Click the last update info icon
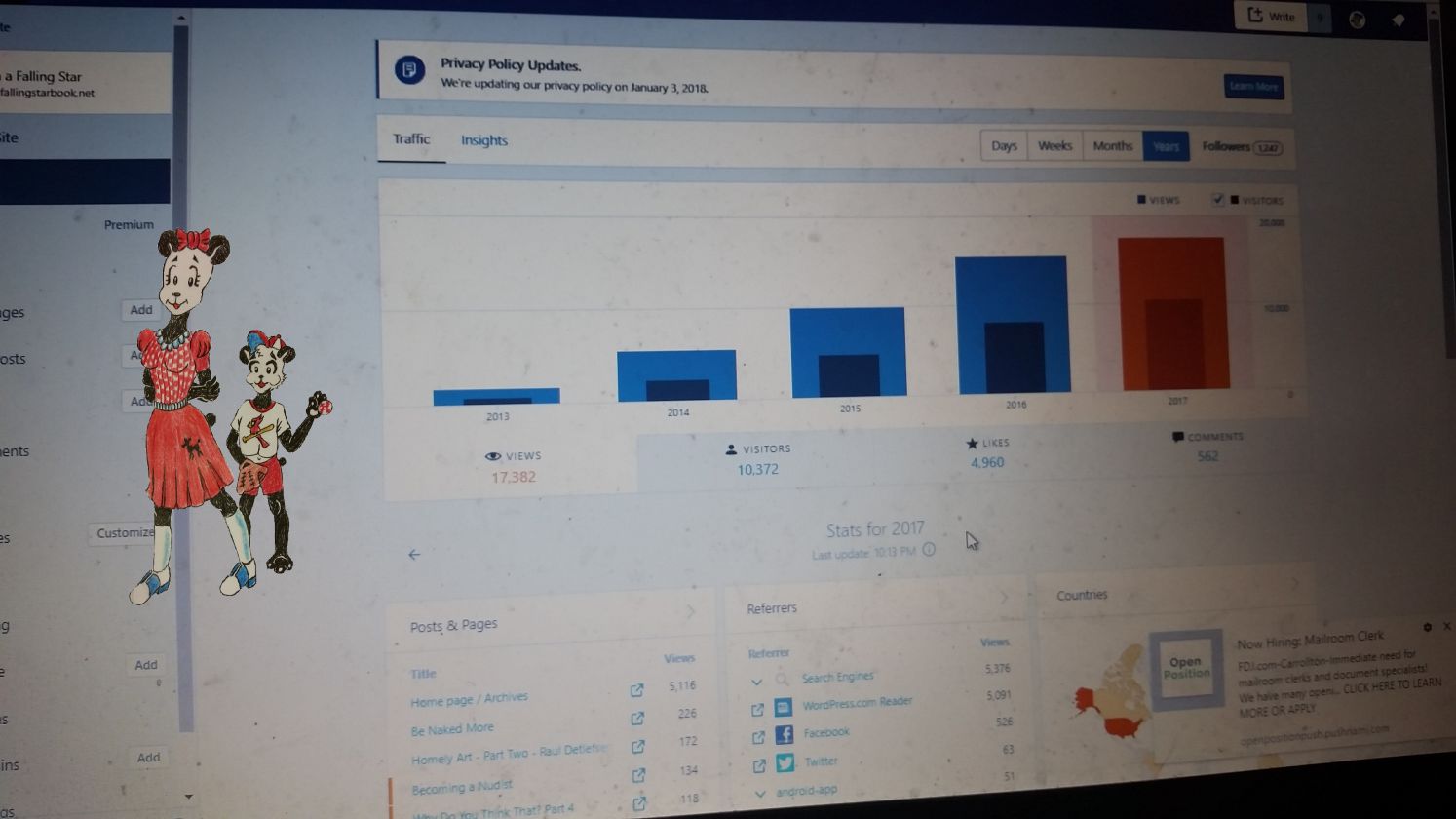 pos(929,549)
